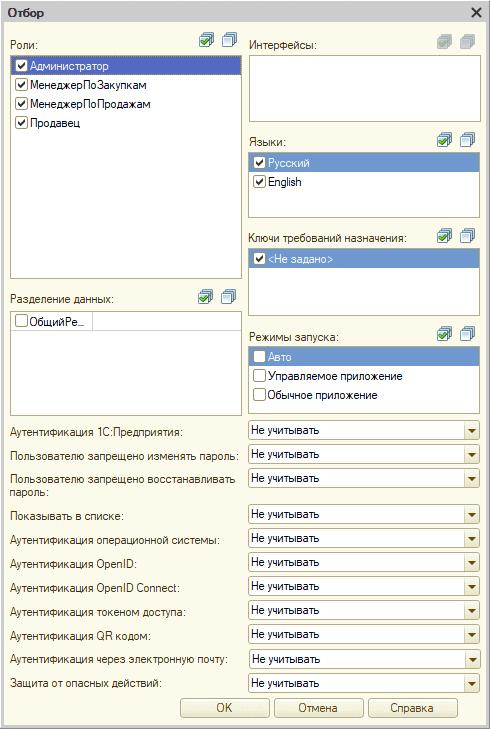
Task: Uncheck all roles icon above Роли list
Action: (x=229, y=40)
